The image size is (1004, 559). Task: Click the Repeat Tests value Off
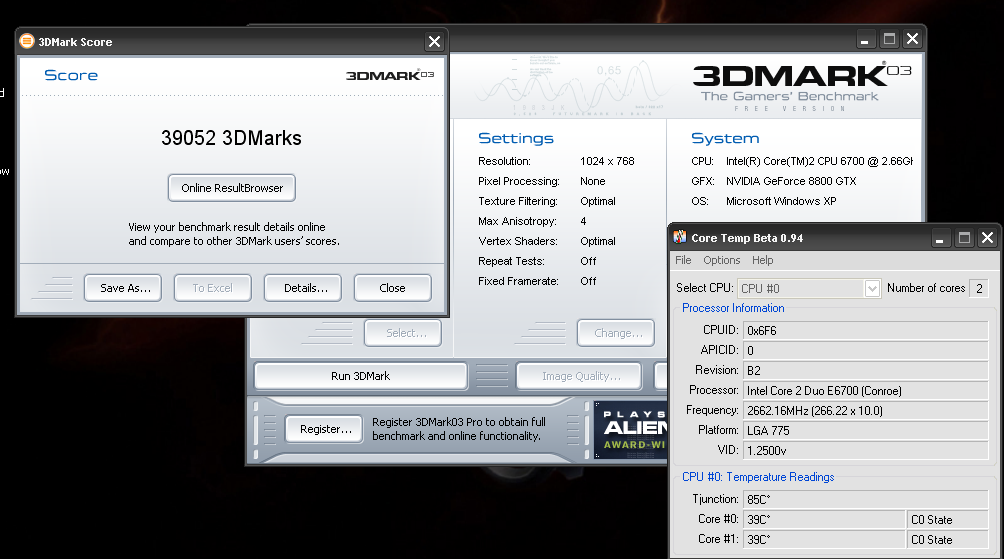[x=588, y=261]
